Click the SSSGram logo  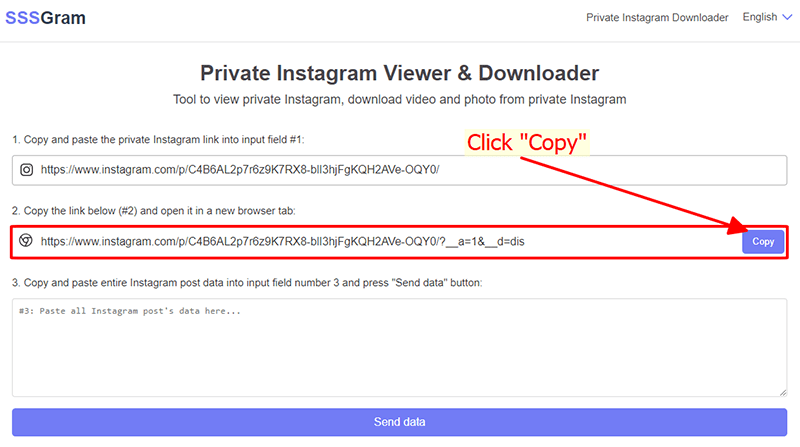pos(45,18)
